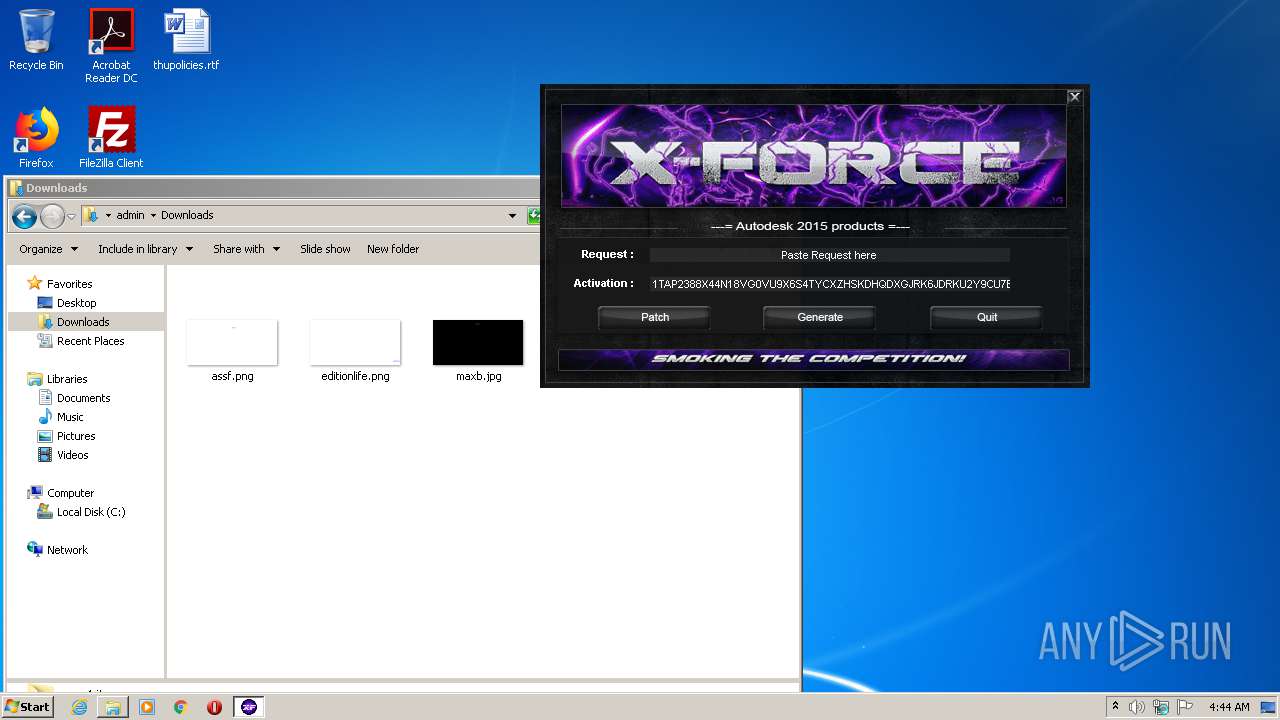Show hidden system tray icons
This screenshot has height=720, width=1280.
[x=1115, y=707]
